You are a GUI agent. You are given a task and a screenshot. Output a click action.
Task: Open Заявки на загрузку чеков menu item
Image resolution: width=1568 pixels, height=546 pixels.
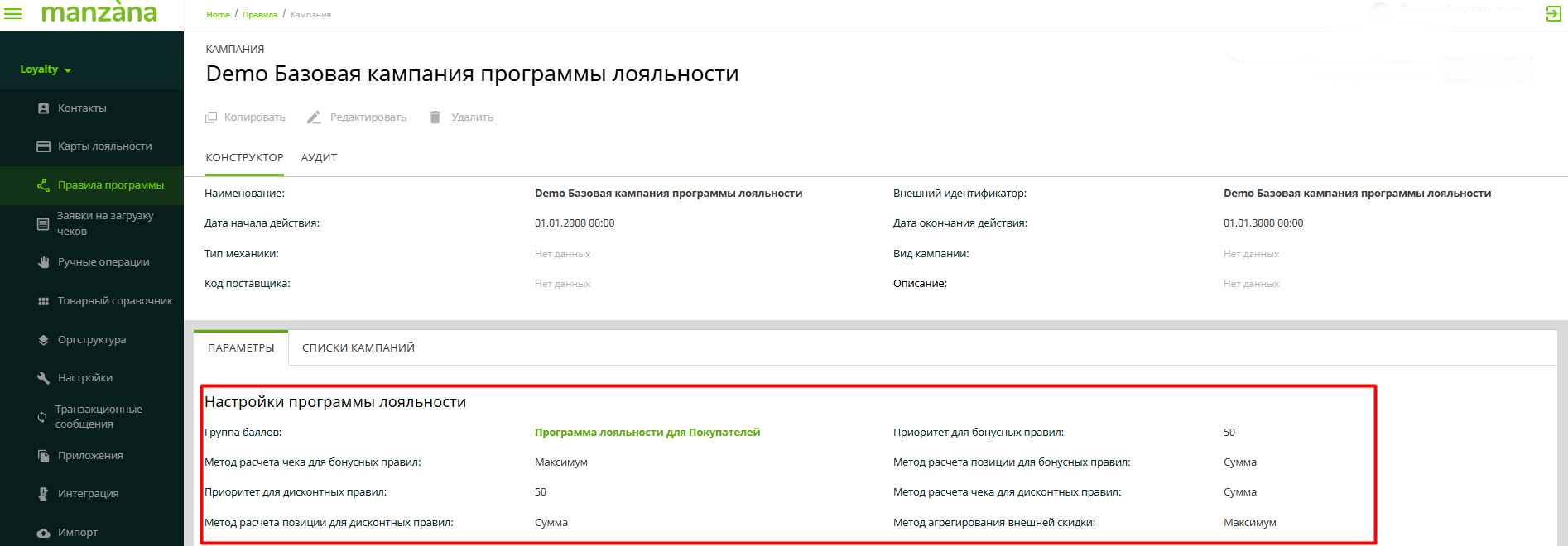[x=104, y=223]
